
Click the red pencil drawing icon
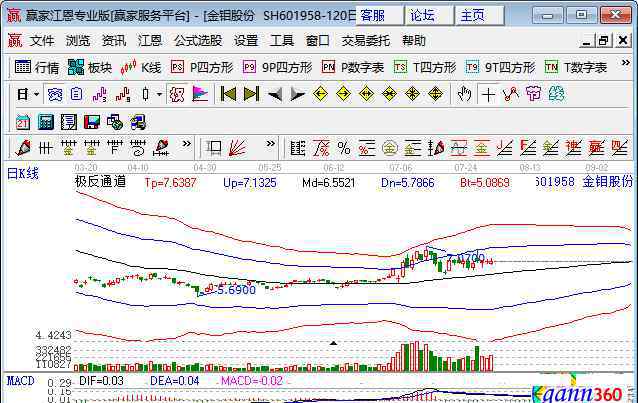point(23,148)
